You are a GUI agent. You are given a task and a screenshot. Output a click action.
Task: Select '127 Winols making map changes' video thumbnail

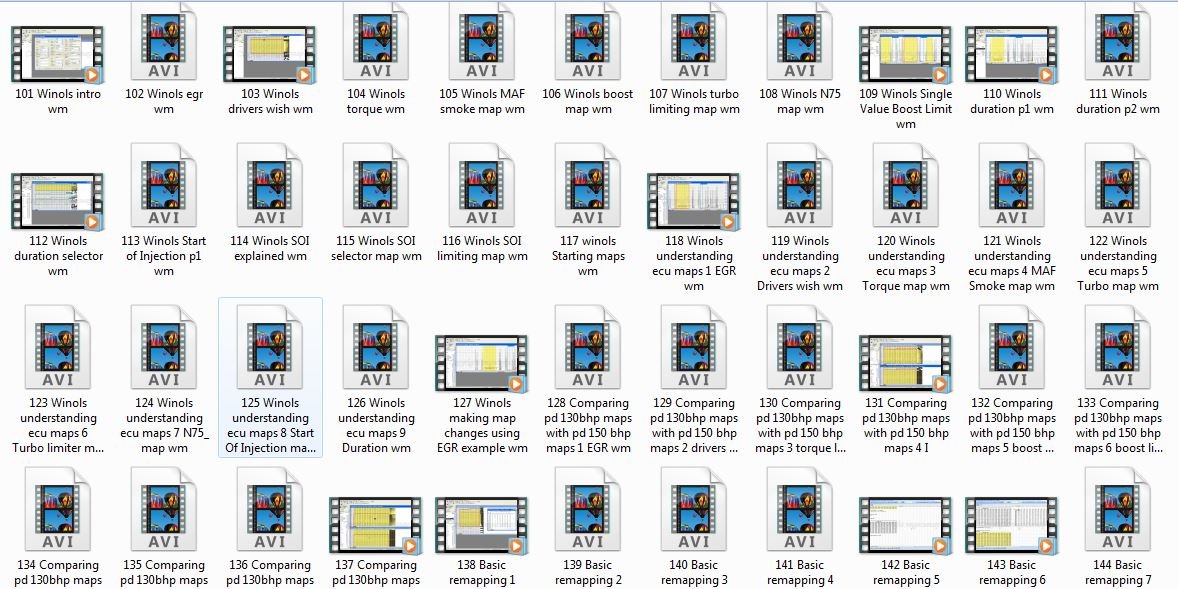click(x=482, y=363)
